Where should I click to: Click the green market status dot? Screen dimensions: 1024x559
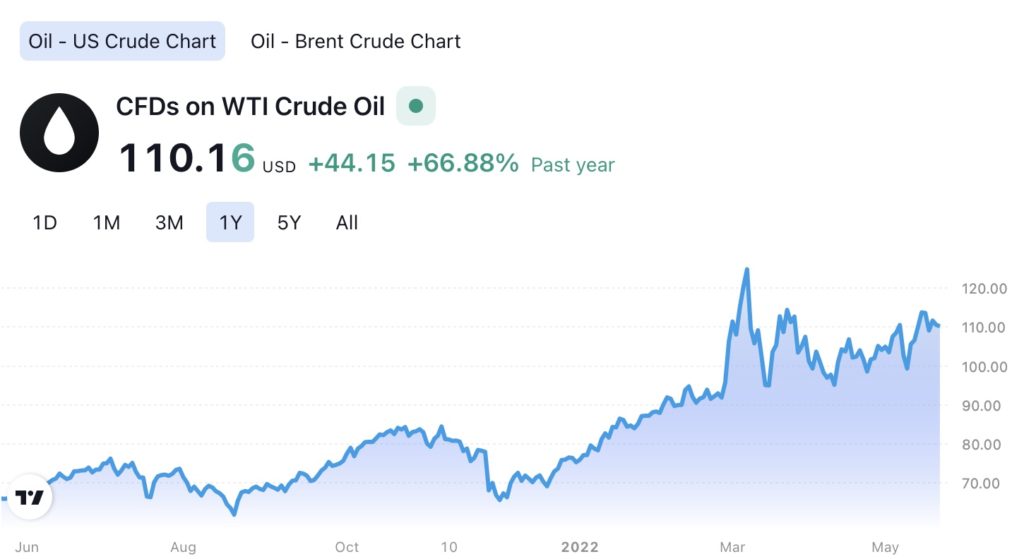(x=416, y=105)
